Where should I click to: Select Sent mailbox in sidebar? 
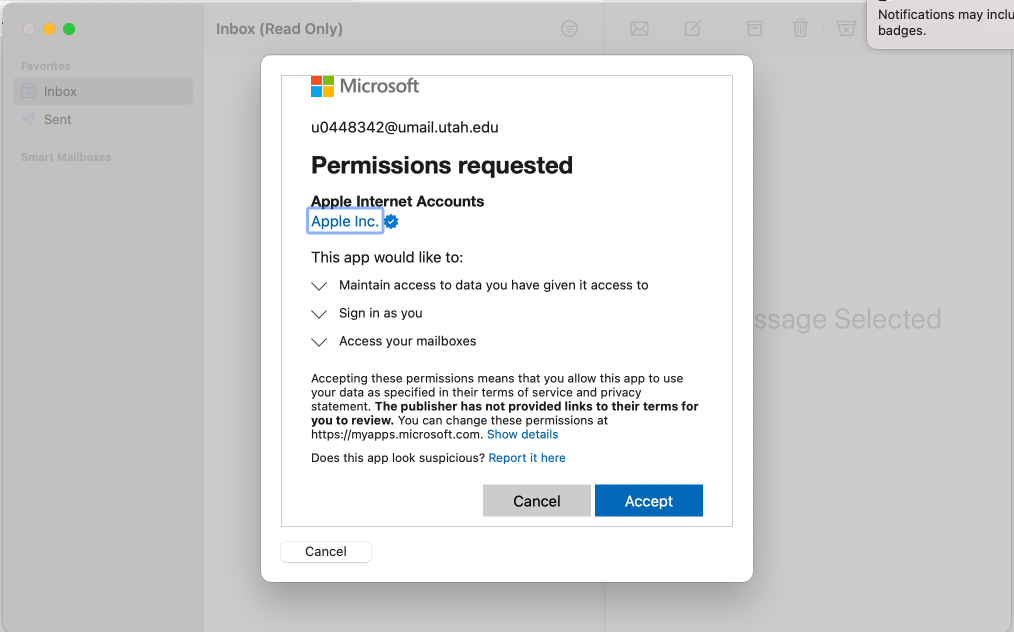point(103,120)
